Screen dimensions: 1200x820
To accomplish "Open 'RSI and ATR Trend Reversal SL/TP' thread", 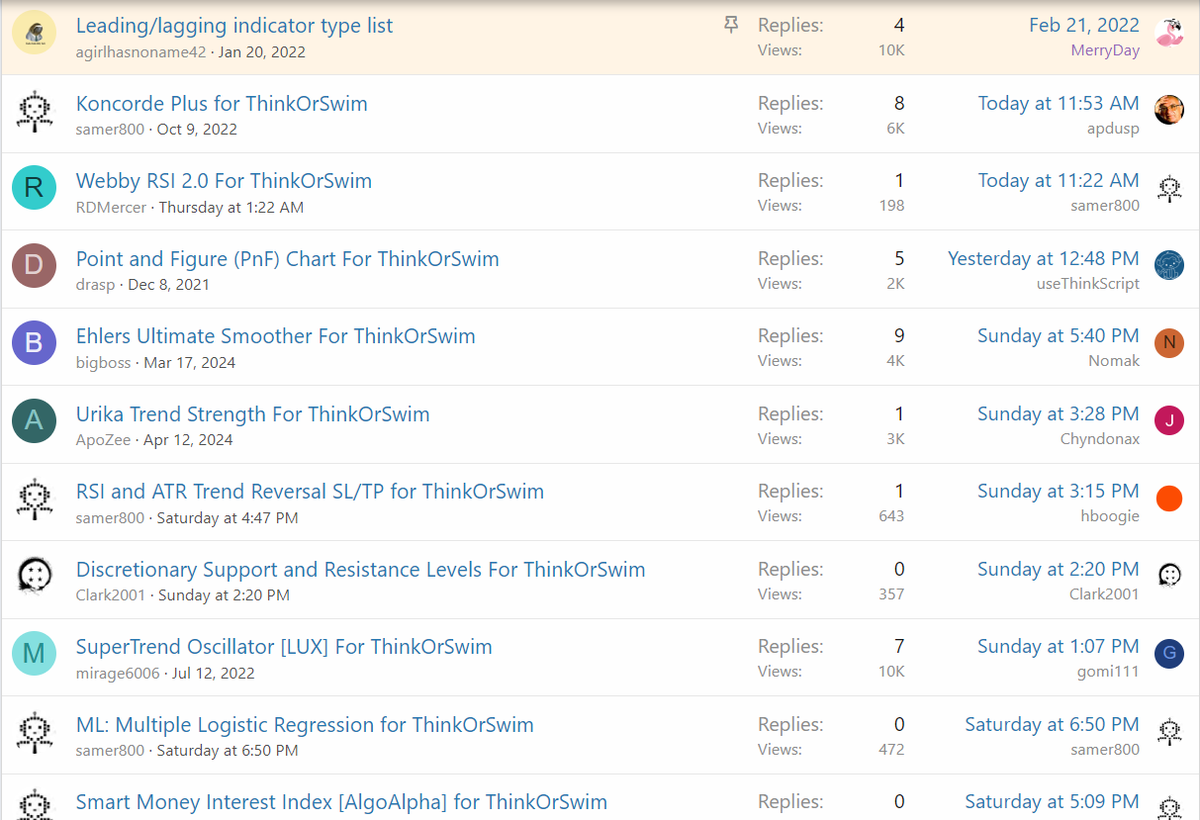I will pyautogui.click(x=310, y=491).
